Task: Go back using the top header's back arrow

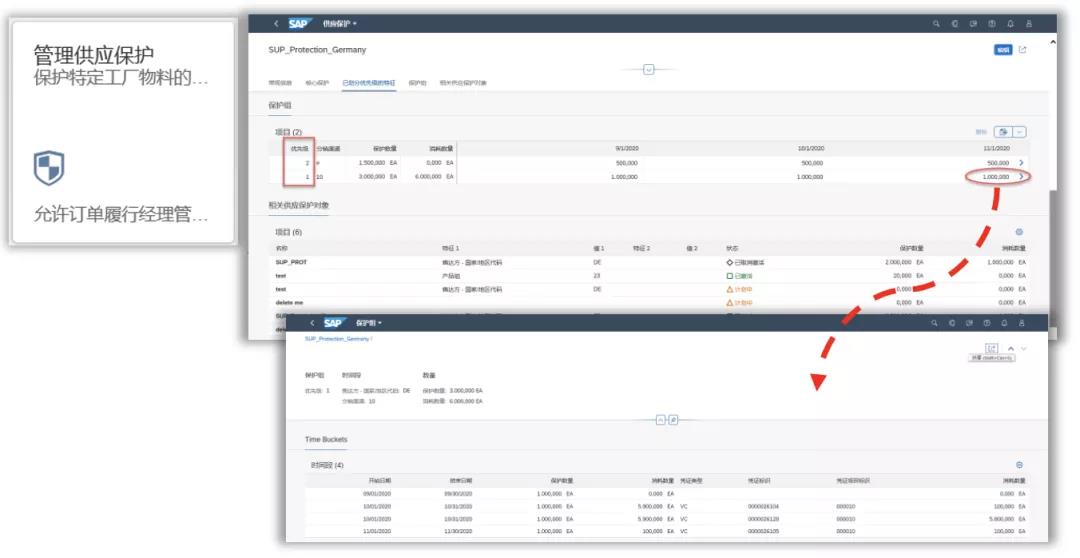Action: point(277,23)
